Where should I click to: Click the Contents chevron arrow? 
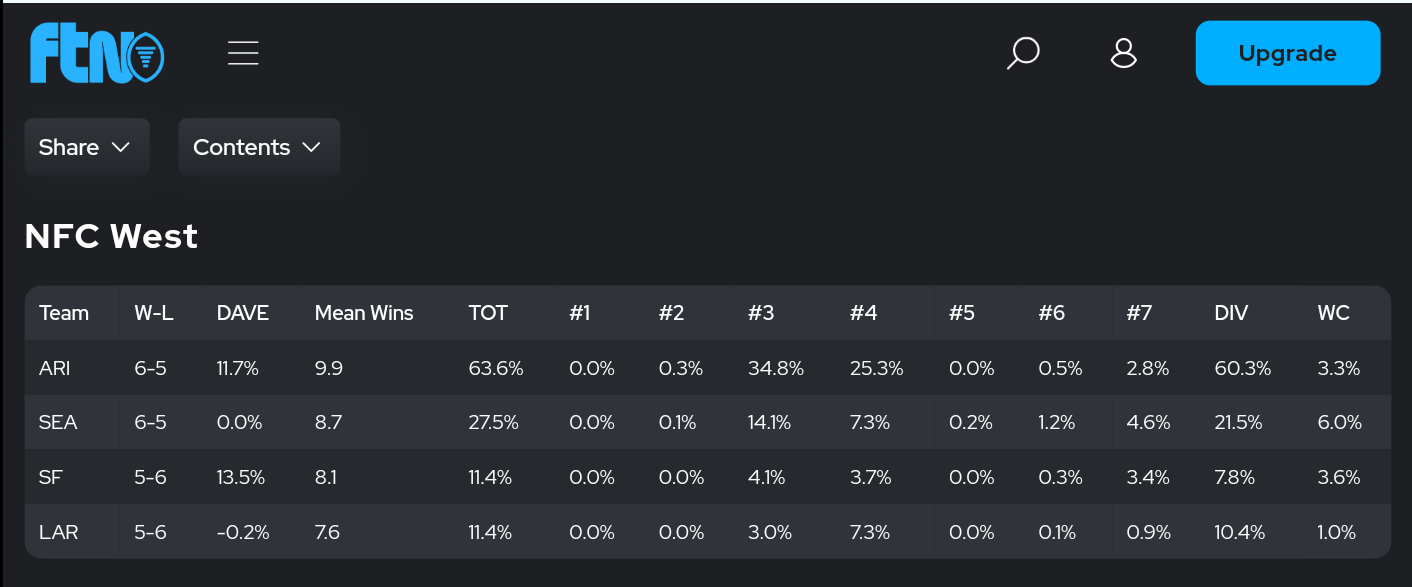click(x=311, y=147)
